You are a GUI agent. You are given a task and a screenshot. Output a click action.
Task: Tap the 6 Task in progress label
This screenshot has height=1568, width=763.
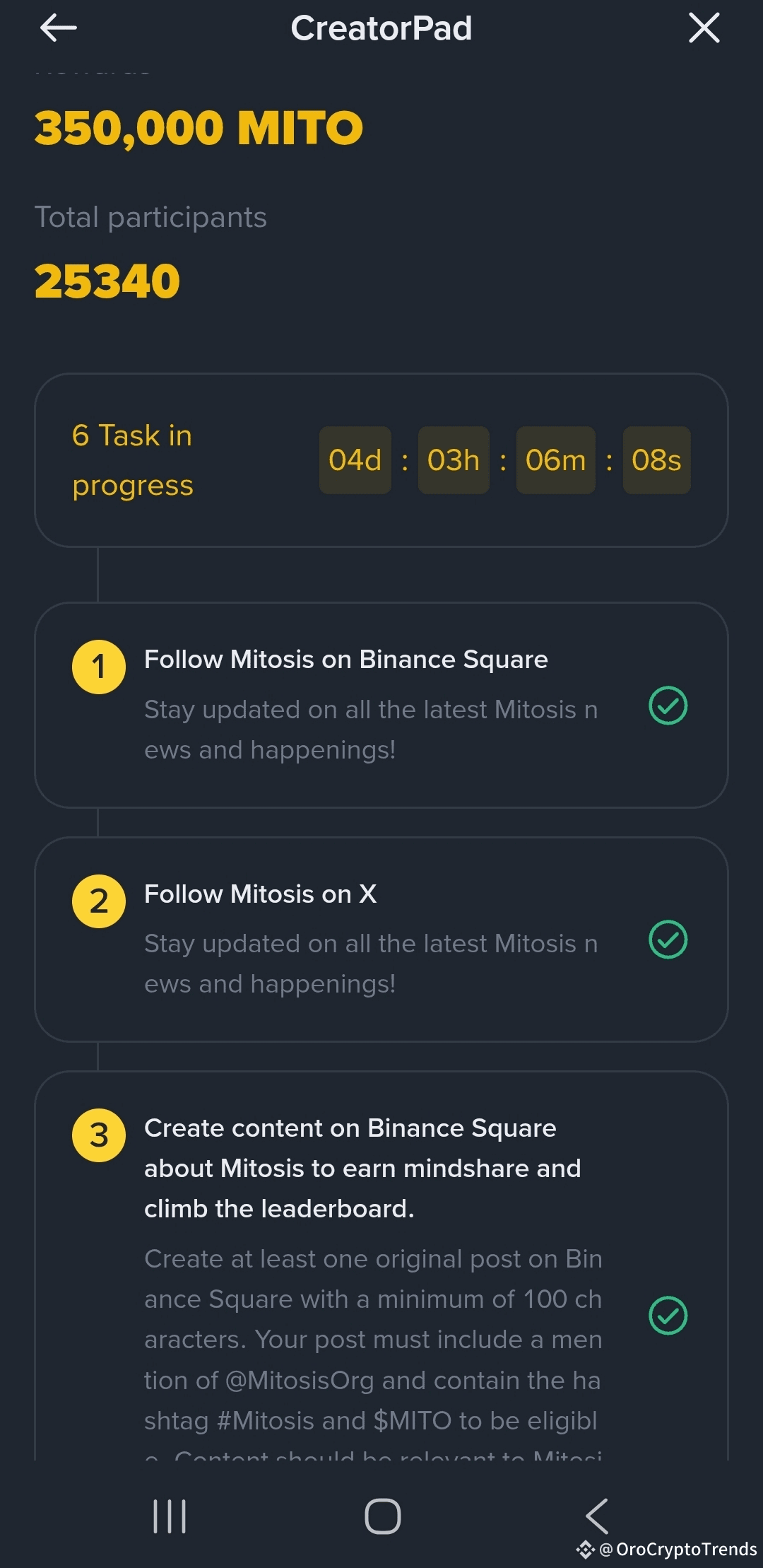pyautogui.click(x=133, y=460)
